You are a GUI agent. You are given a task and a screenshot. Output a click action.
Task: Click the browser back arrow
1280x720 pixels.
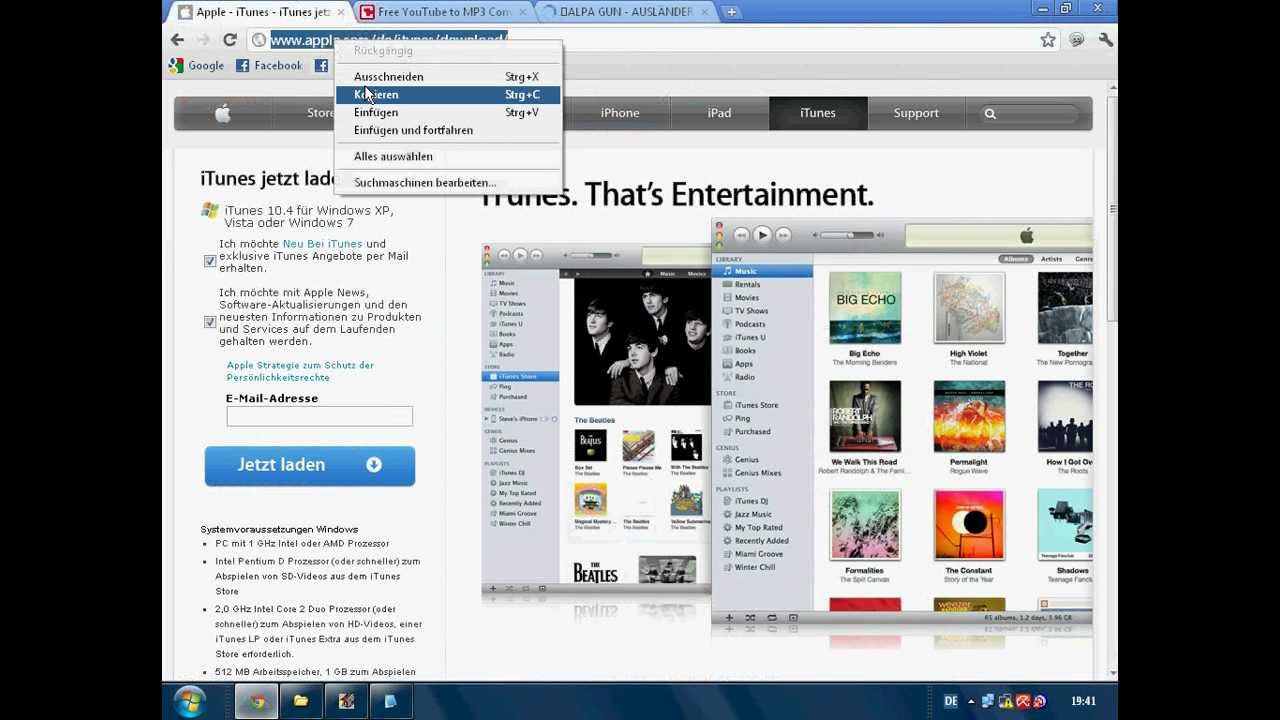tap(178, 40)
